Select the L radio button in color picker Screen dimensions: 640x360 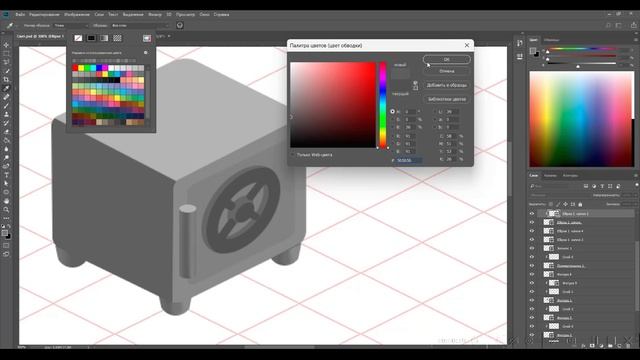pos(435,111)
